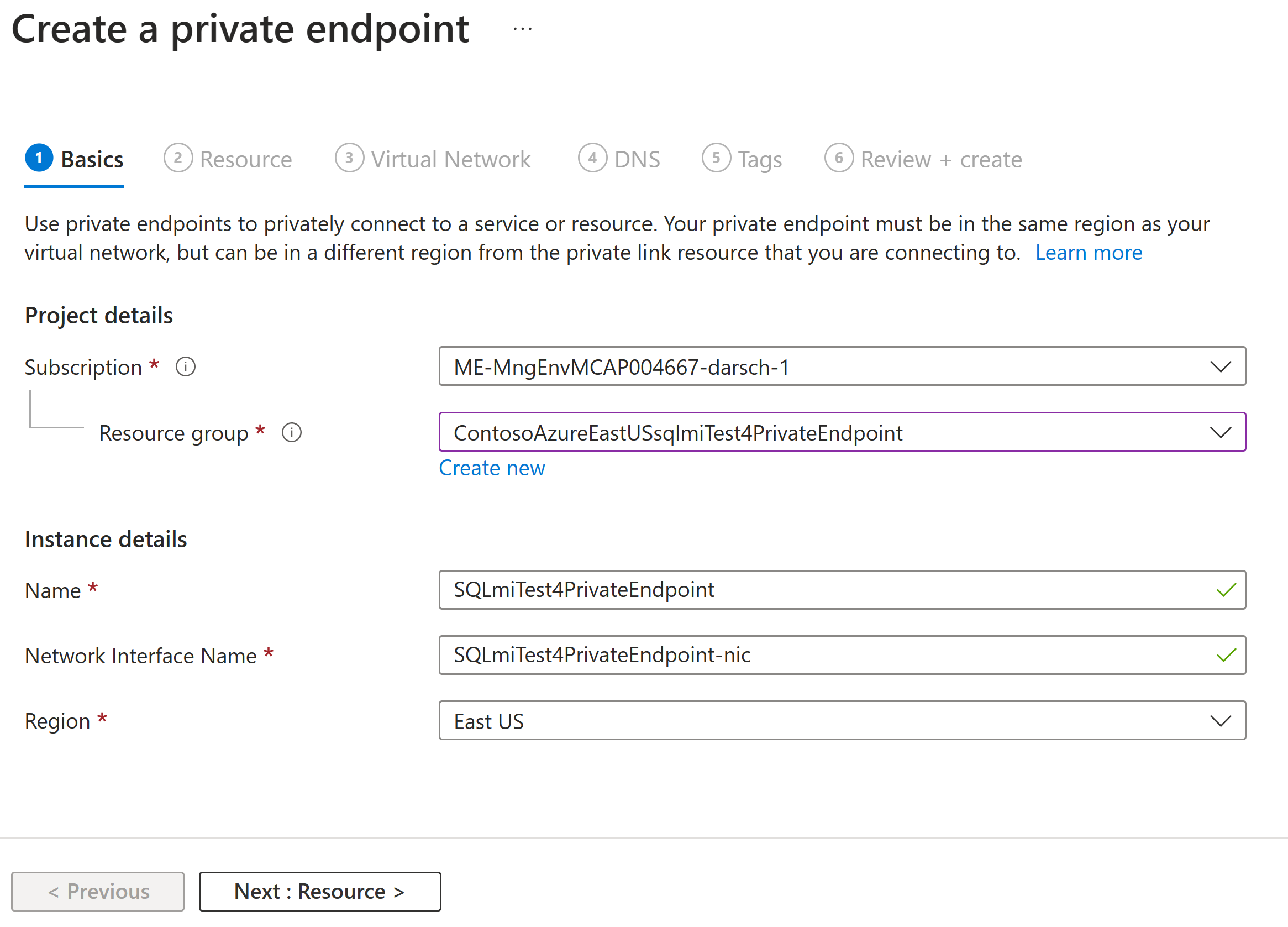
Task: Click the Resource group info icon
Action: pyautogui.click(x=291, y=433)
